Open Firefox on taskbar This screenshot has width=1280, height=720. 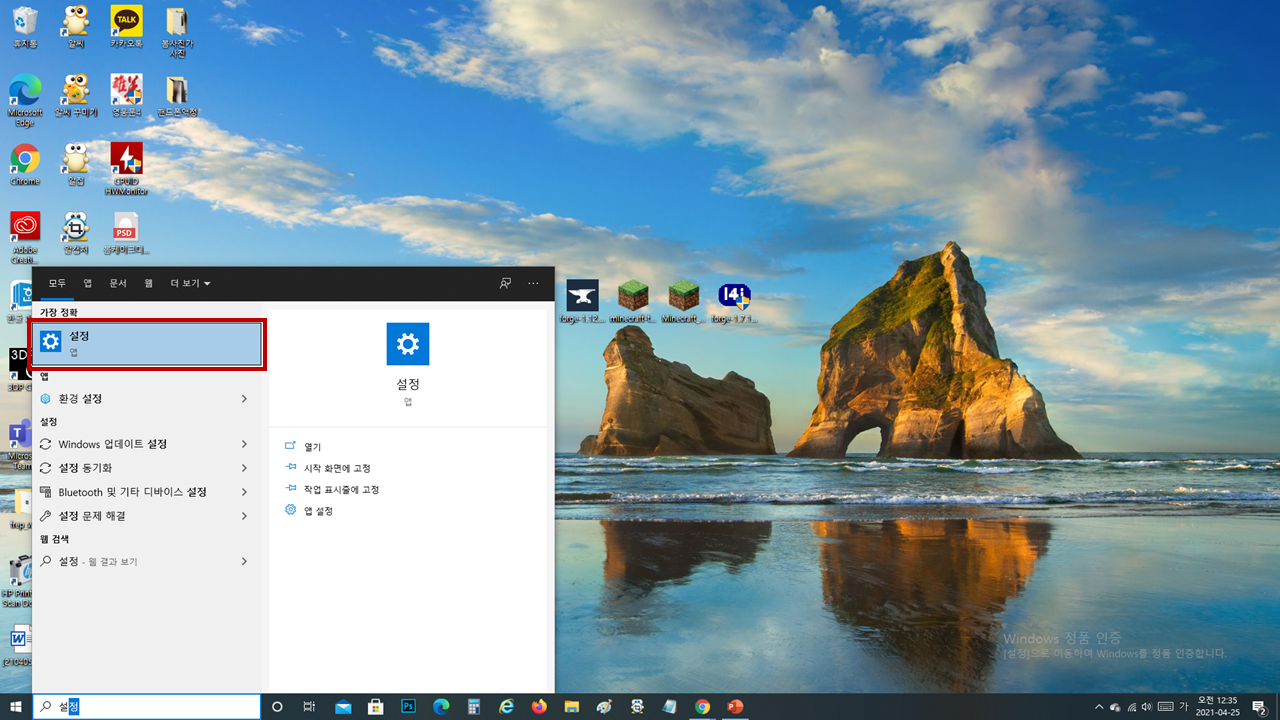[539, 707]
